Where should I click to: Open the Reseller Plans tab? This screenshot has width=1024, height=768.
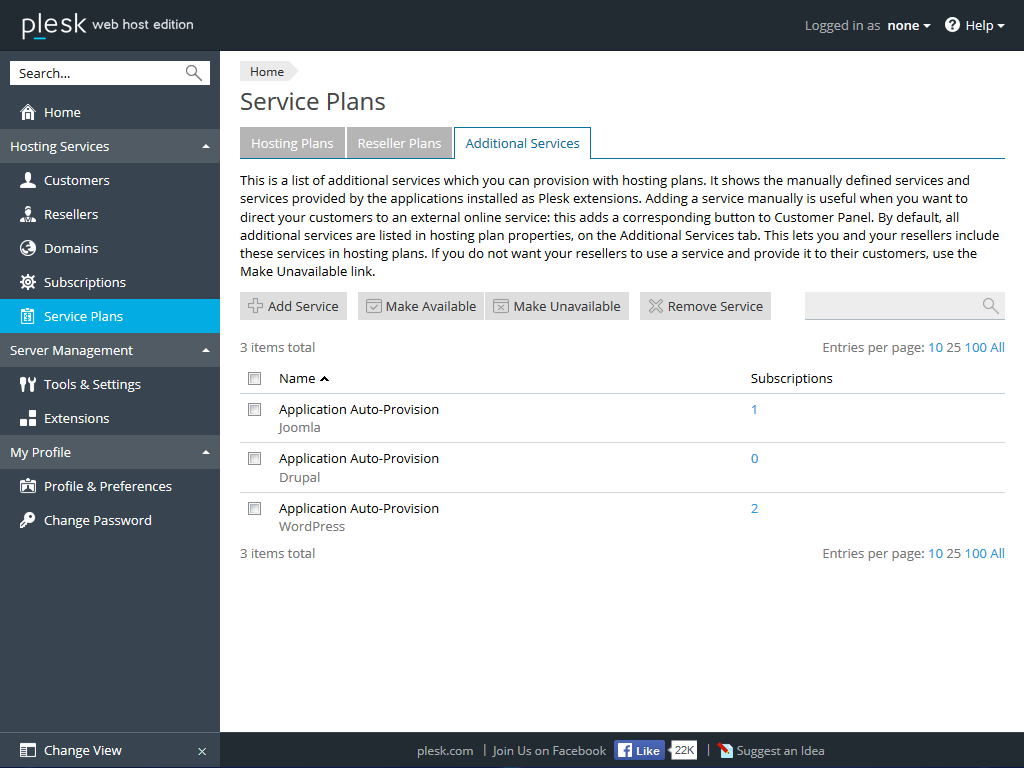tap(399, 143)
